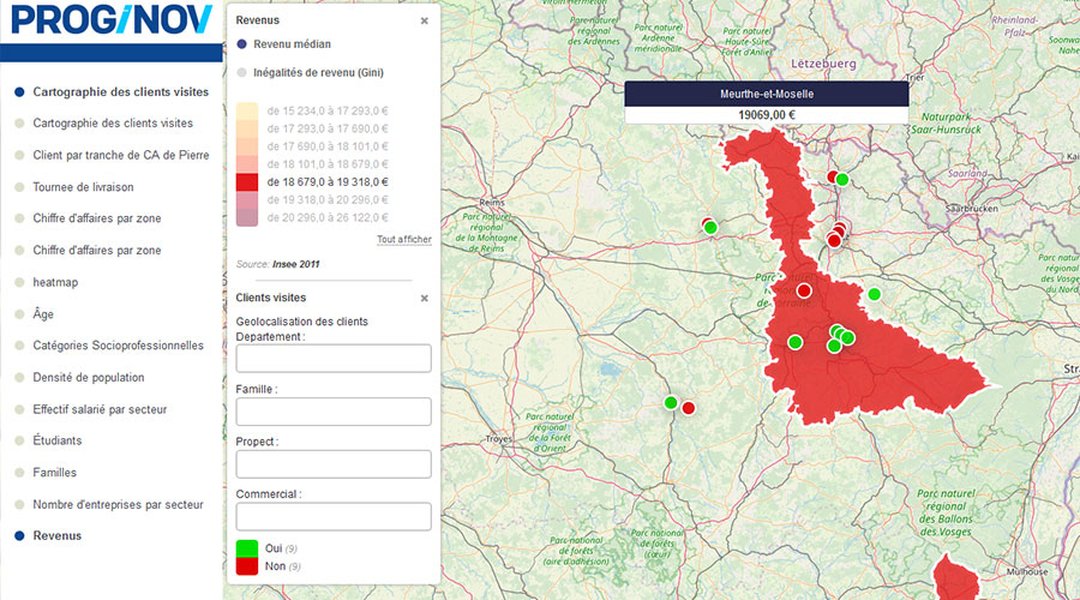Click the Lëtzebuerg map label

pyautogui.click(x=824, y=64)
